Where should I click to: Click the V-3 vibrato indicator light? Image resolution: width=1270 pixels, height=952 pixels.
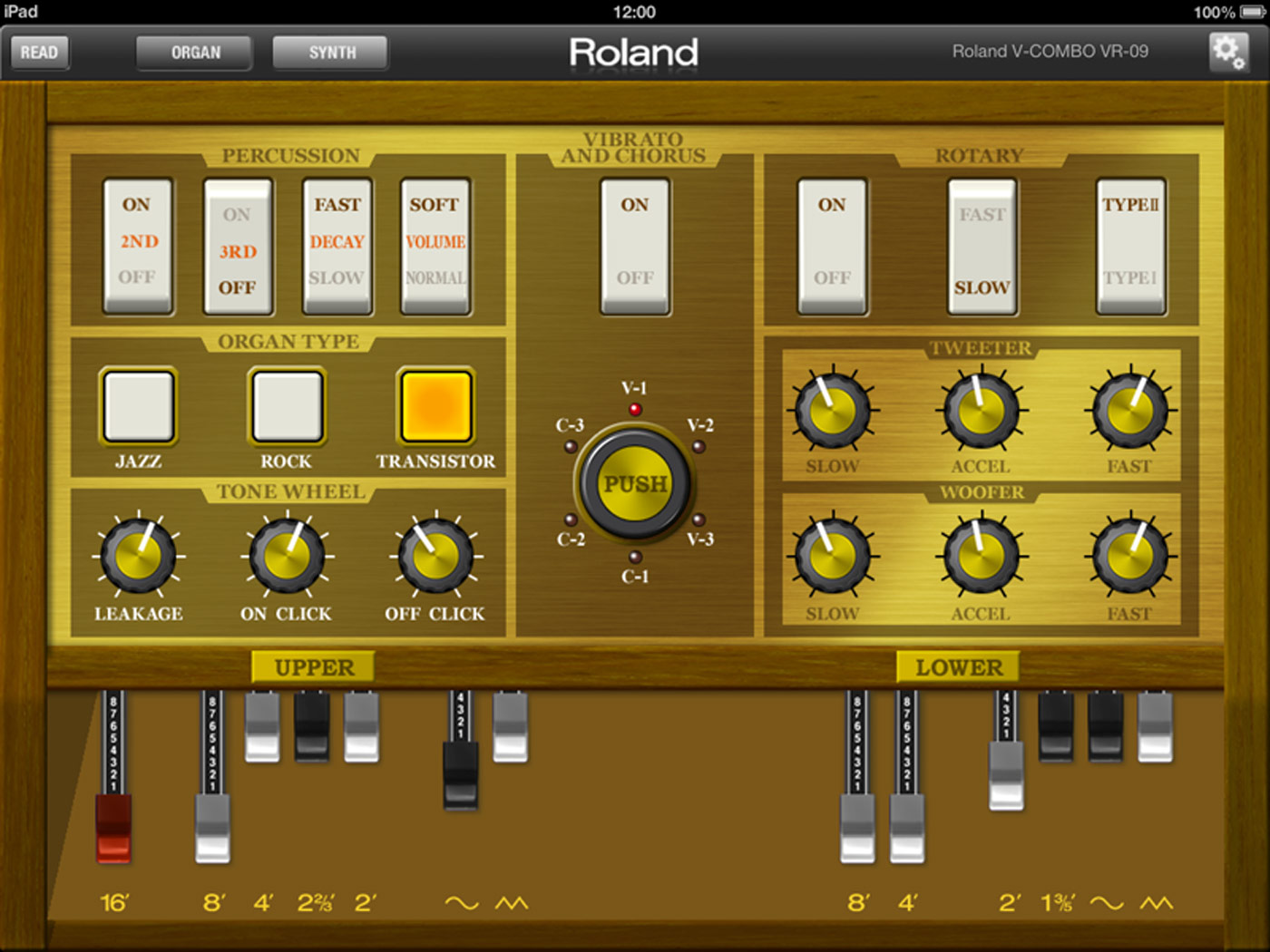coord(698,520)
